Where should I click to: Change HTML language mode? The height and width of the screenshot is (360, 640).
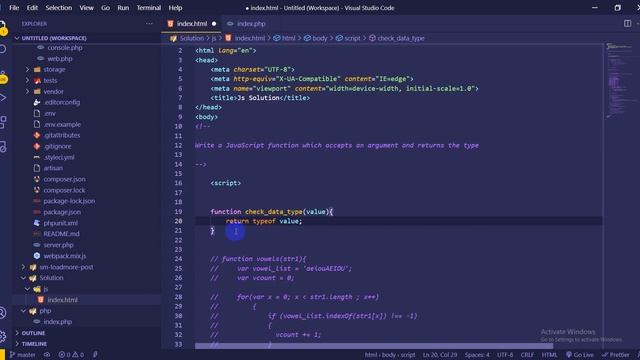[x=549, y=355]
